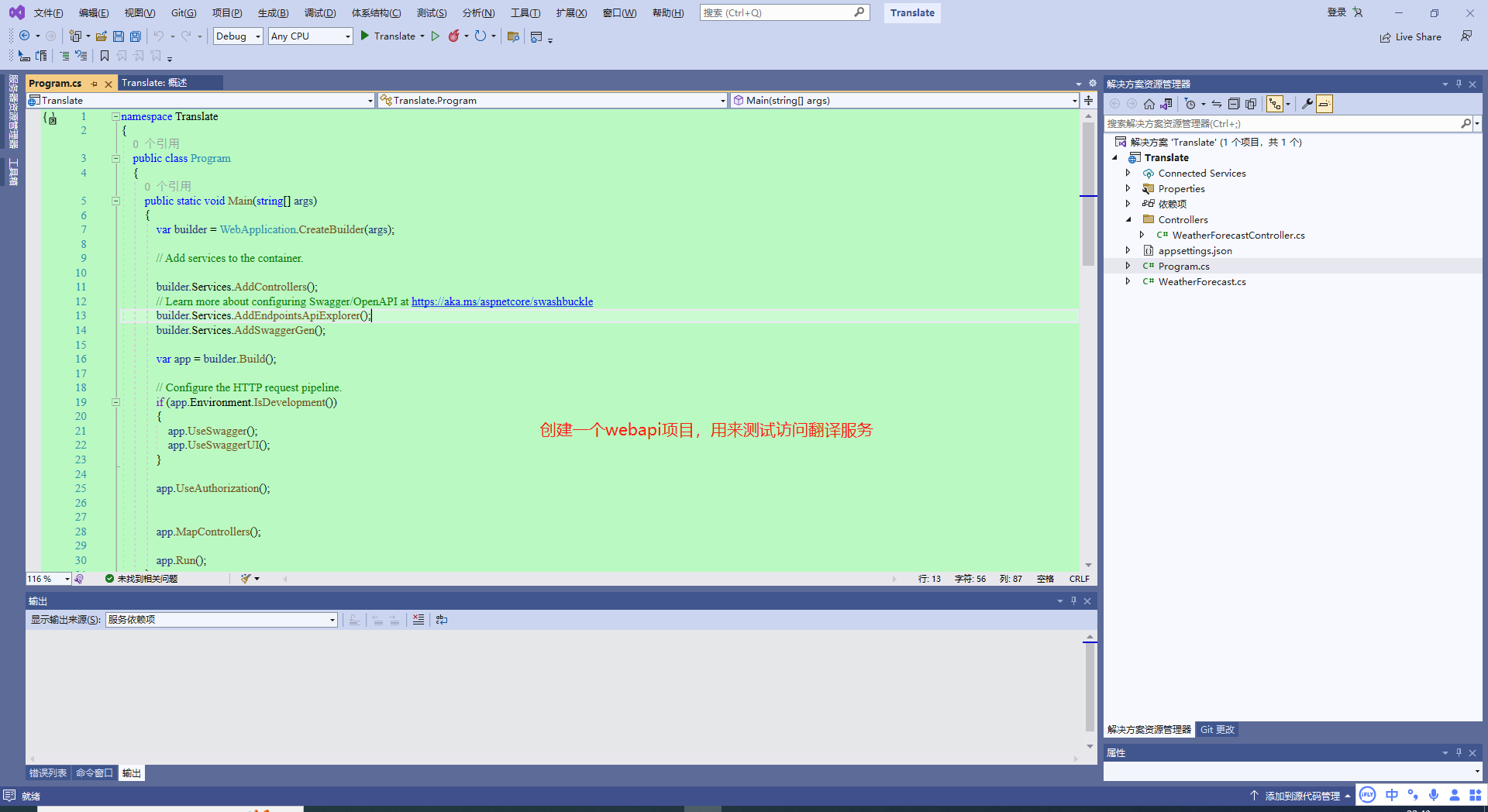Expand the 依赖项 dependencies node

[1128, 204]
